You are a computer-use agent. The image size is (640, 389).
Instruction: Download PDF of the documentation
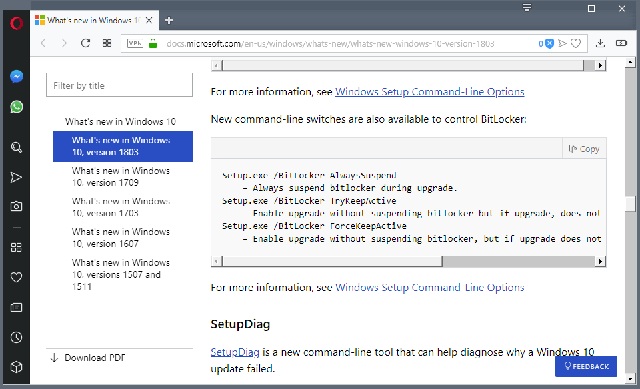click(88, 358)
